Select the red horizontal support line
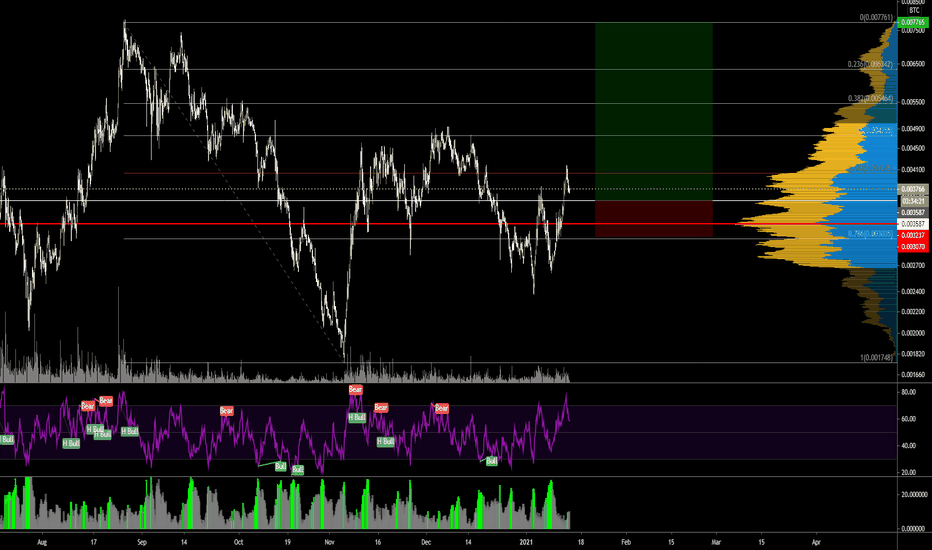This screenshot has height=550, width=932. (449, 224)
